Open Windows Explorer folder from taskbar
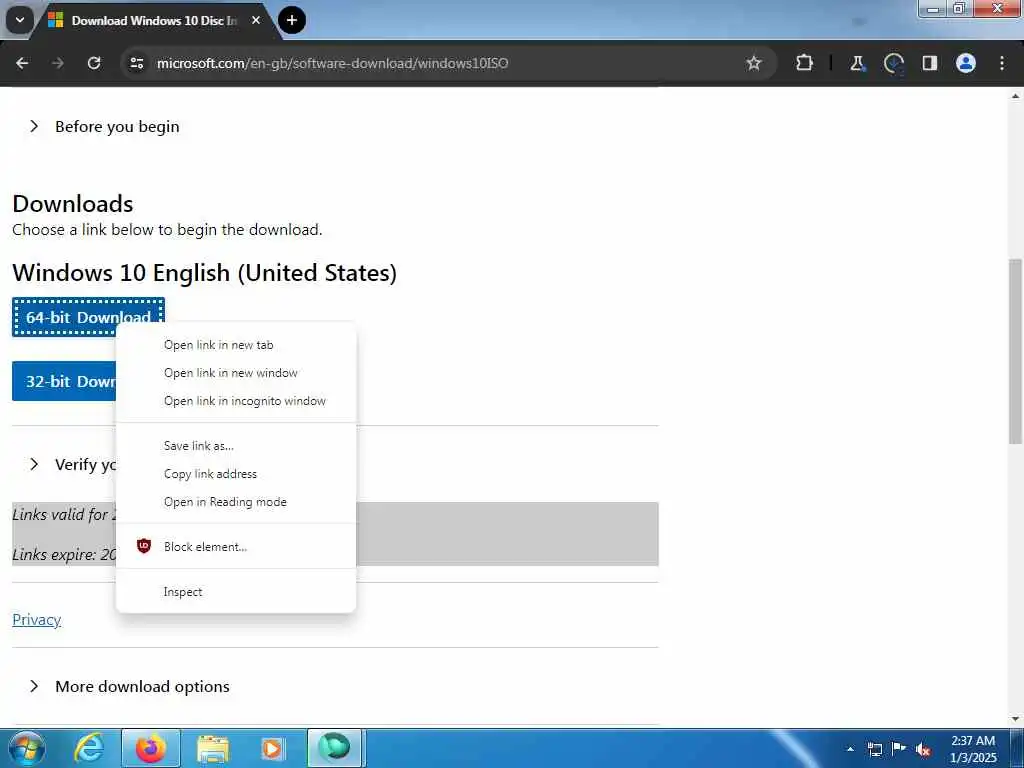 coord(213,748)
